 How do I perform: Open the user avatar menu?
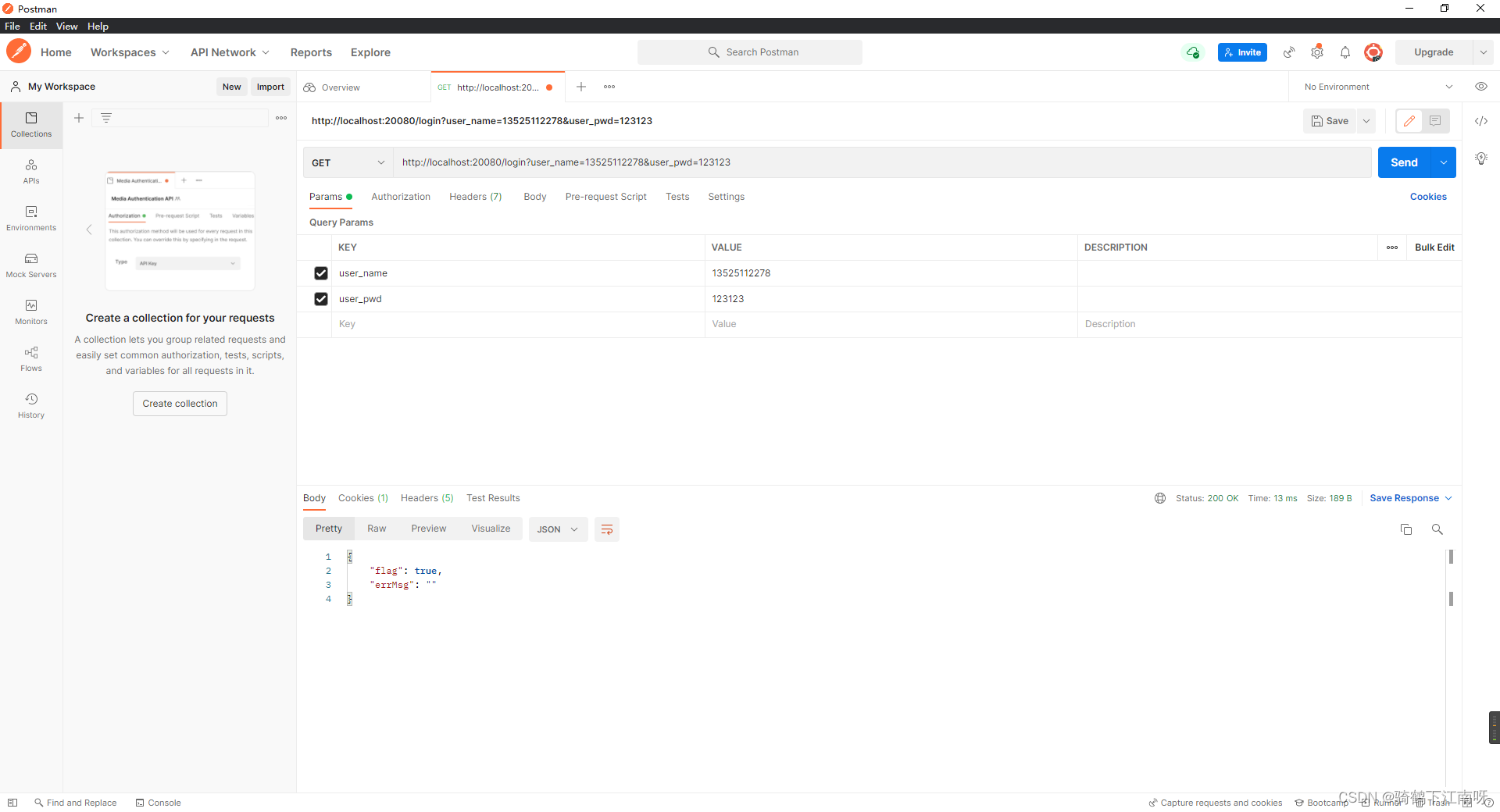tap(1373, 52)
